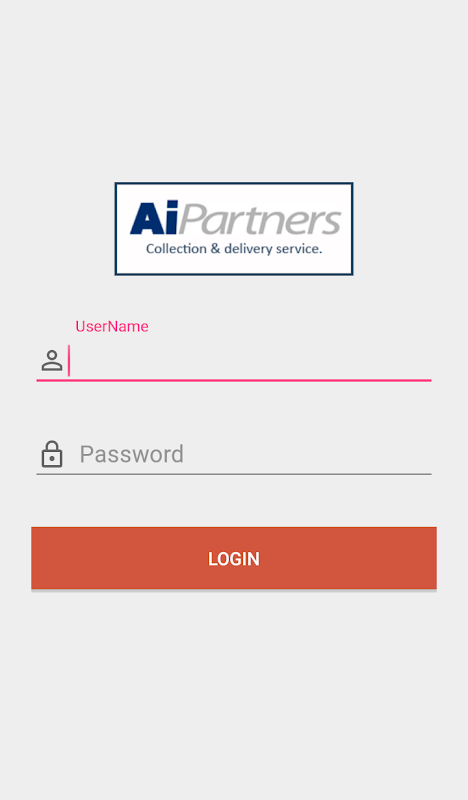The width and height of the screenshot is (468, 800).
Task: Click the white LOGIN text label
Action: 234,559
